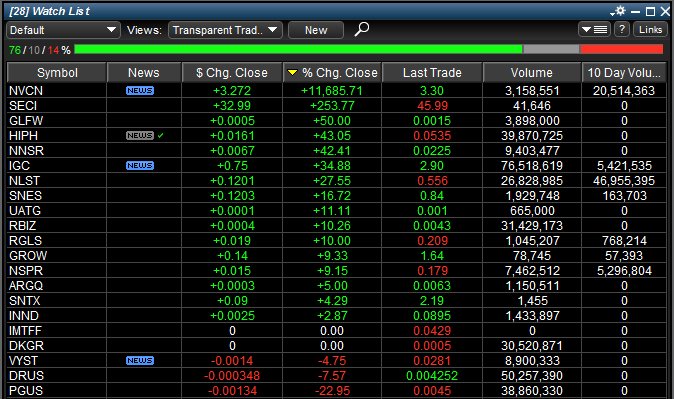Sort by the News column header
This screenshot has height=399, width=674.
[x=144, y=73]
